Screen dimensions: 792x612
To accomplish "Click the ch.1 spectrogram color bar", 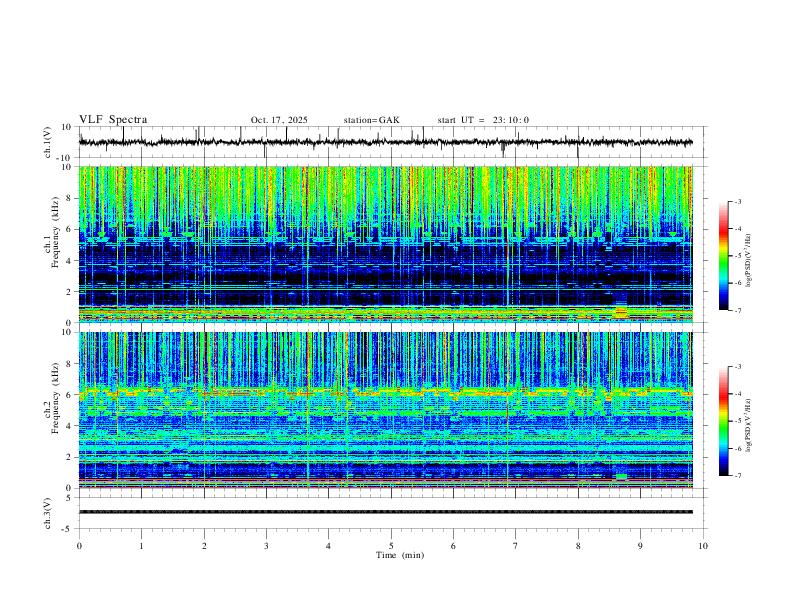I will 723,256.
